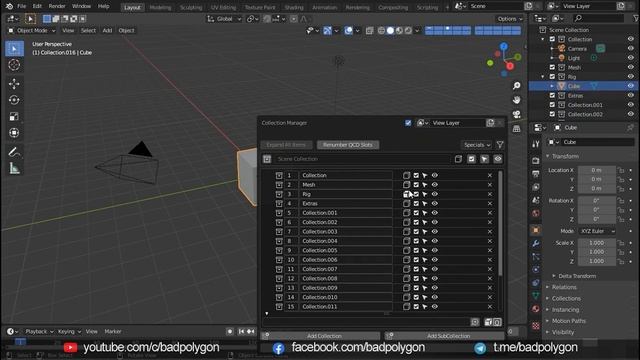Hide Collection.007 via its eye icon
This screenshot has height=360, width=640.
click(x=435, y=269)
